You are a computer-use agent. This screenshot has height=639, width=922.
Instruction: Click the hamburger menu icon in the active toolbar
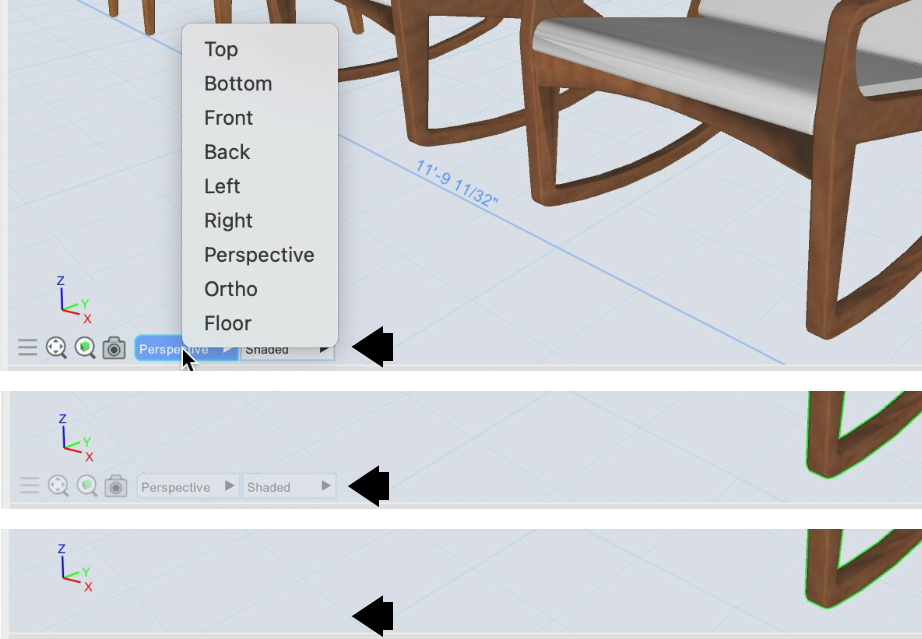pyautogui.click(x=27, y=348)
